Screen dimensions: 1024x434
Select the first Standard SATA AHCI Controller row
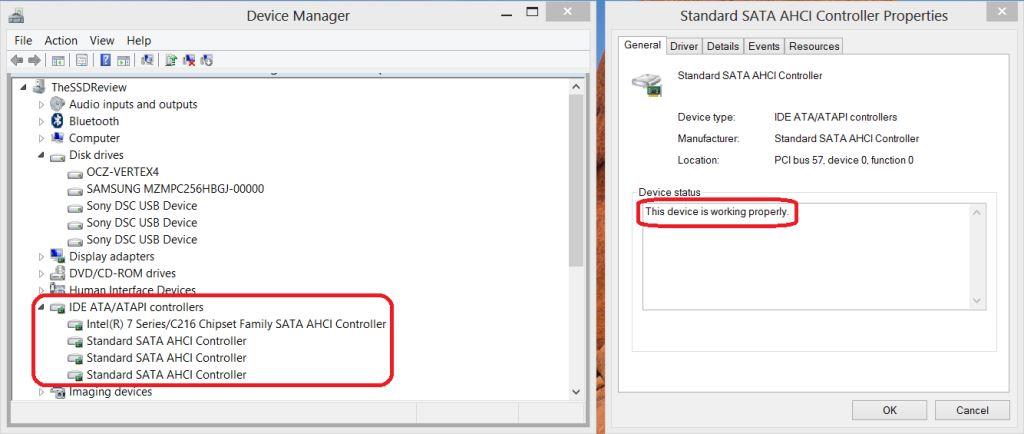pyautogui.click(x=167, y=341)
